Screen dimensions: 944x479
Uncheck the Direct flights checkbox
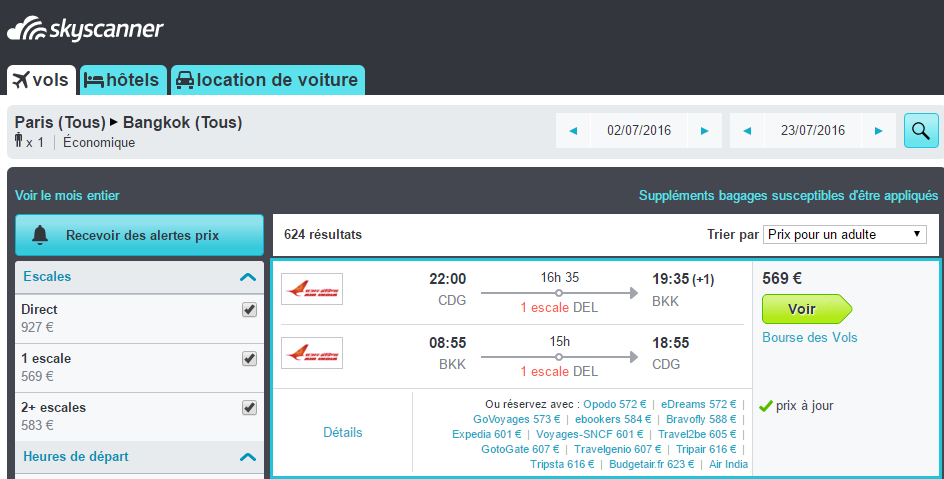coord(249,309)
